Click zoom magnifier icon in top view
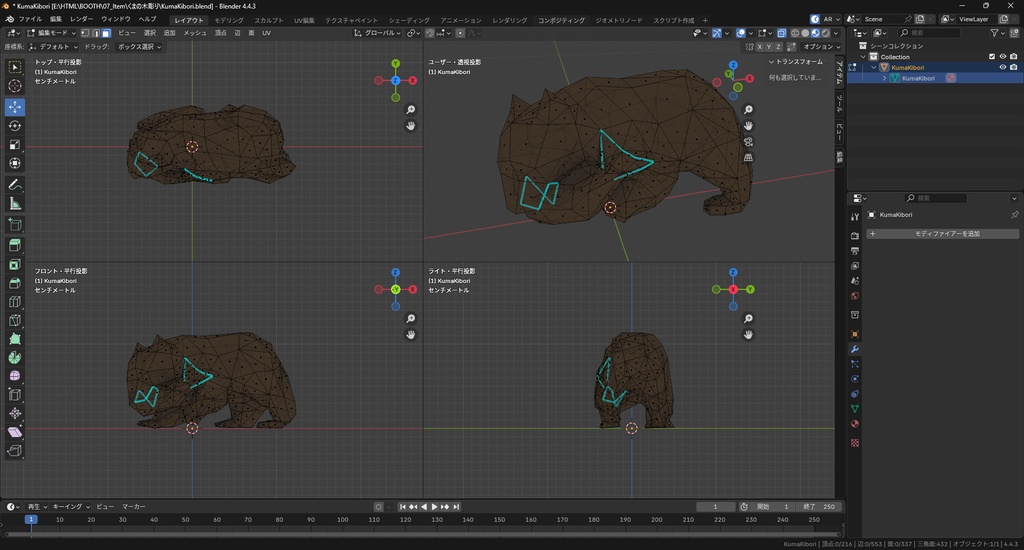 [x=411, y=110]
